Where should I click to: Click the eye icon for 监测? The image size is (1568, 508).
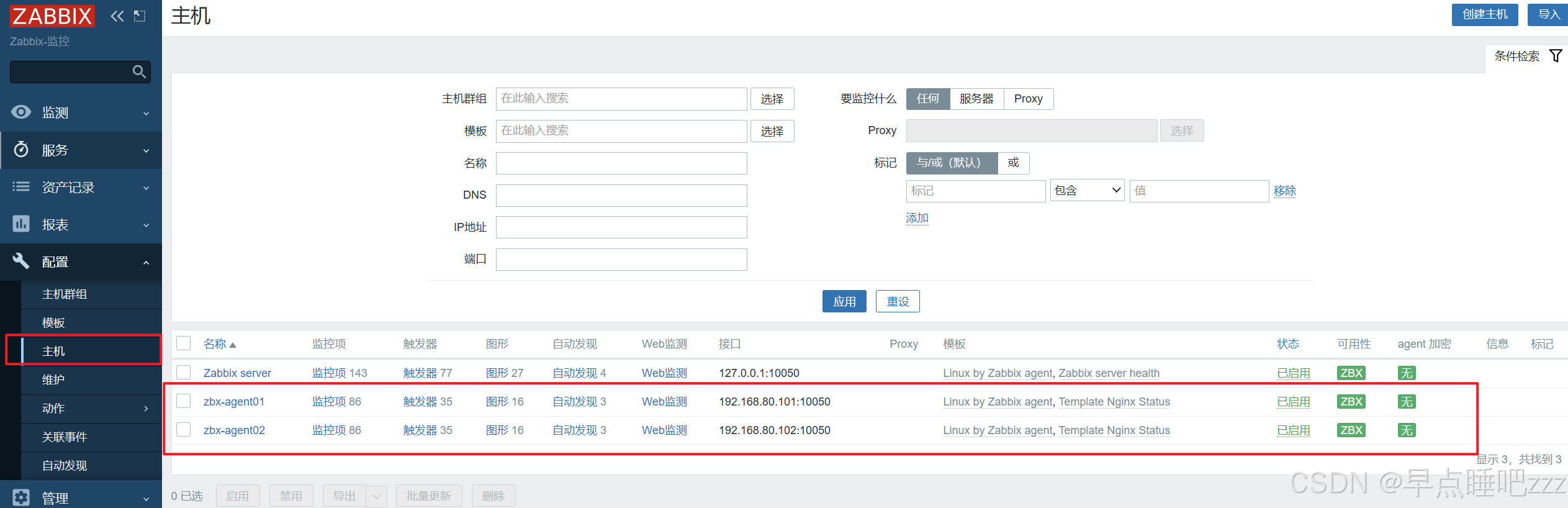pos(21,112)
